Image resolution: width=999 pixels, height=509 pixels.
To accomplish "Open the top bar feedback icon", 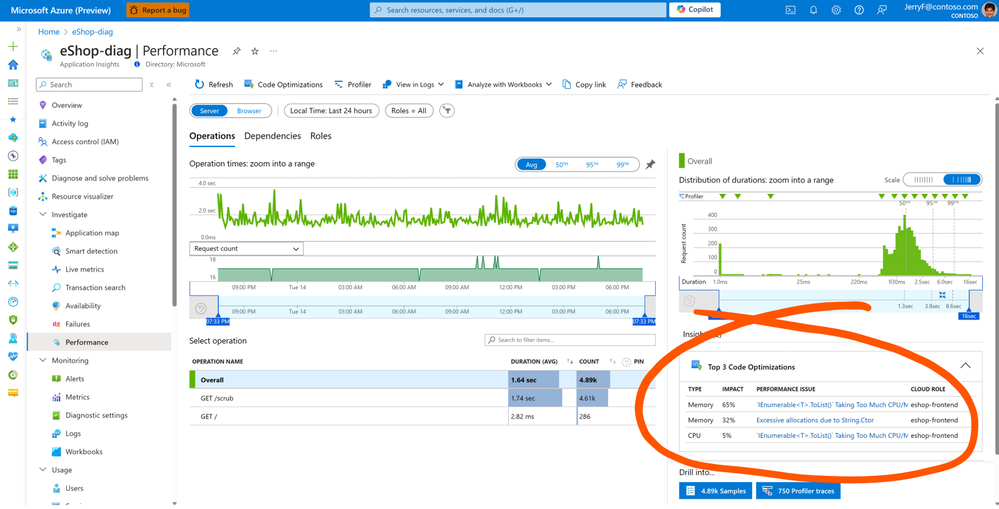I will (x=882, y=10).
